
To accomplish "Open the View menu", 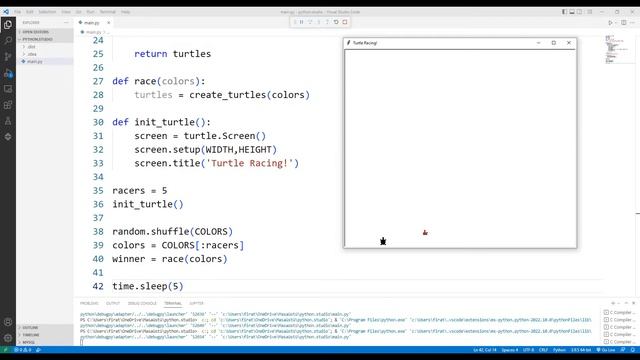I will (66, 12).
